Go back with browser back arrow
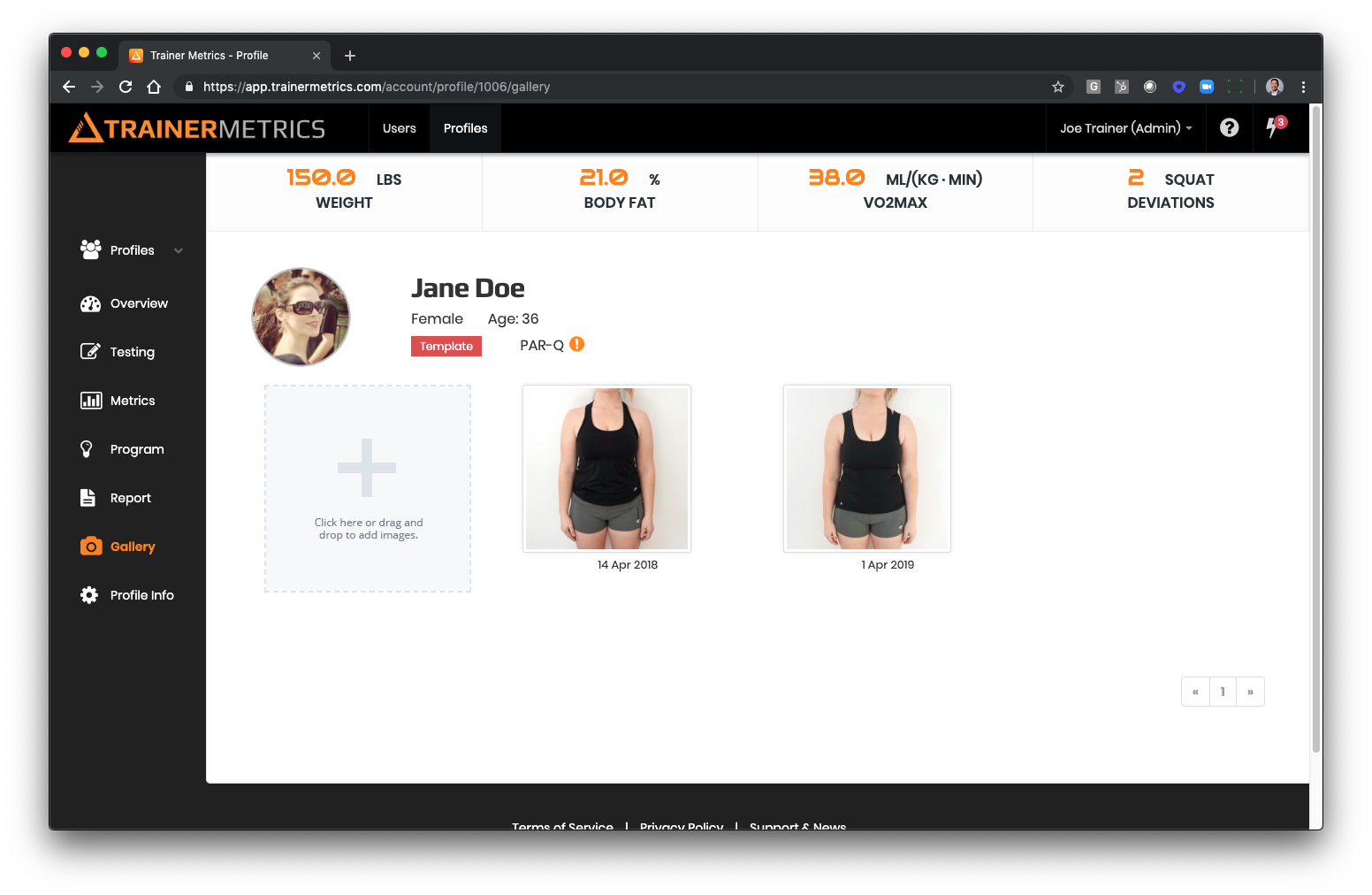Viewport: 1372px width, 895px height. pos(69,87)
